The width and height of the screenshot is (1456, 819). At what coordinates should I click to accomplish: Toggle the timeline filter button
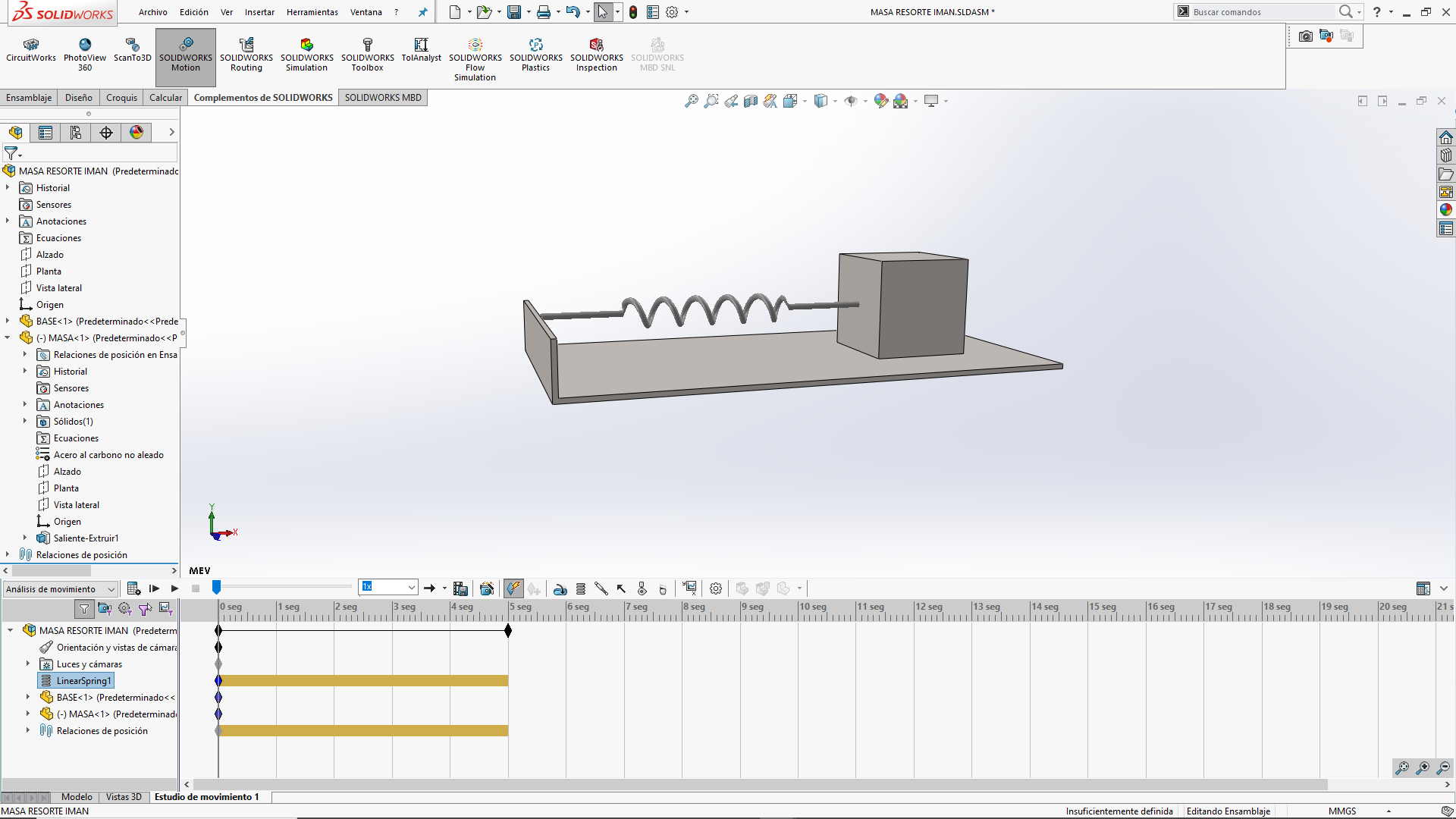(84, 608)
